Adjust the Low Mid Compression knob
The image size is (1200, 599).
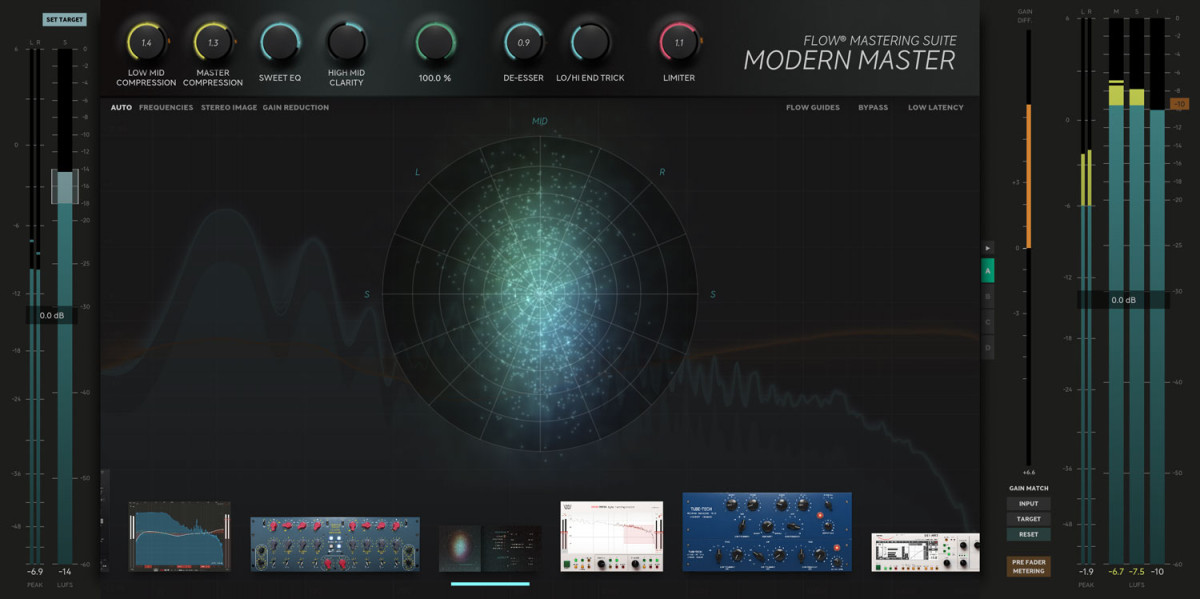coord(146,42)
